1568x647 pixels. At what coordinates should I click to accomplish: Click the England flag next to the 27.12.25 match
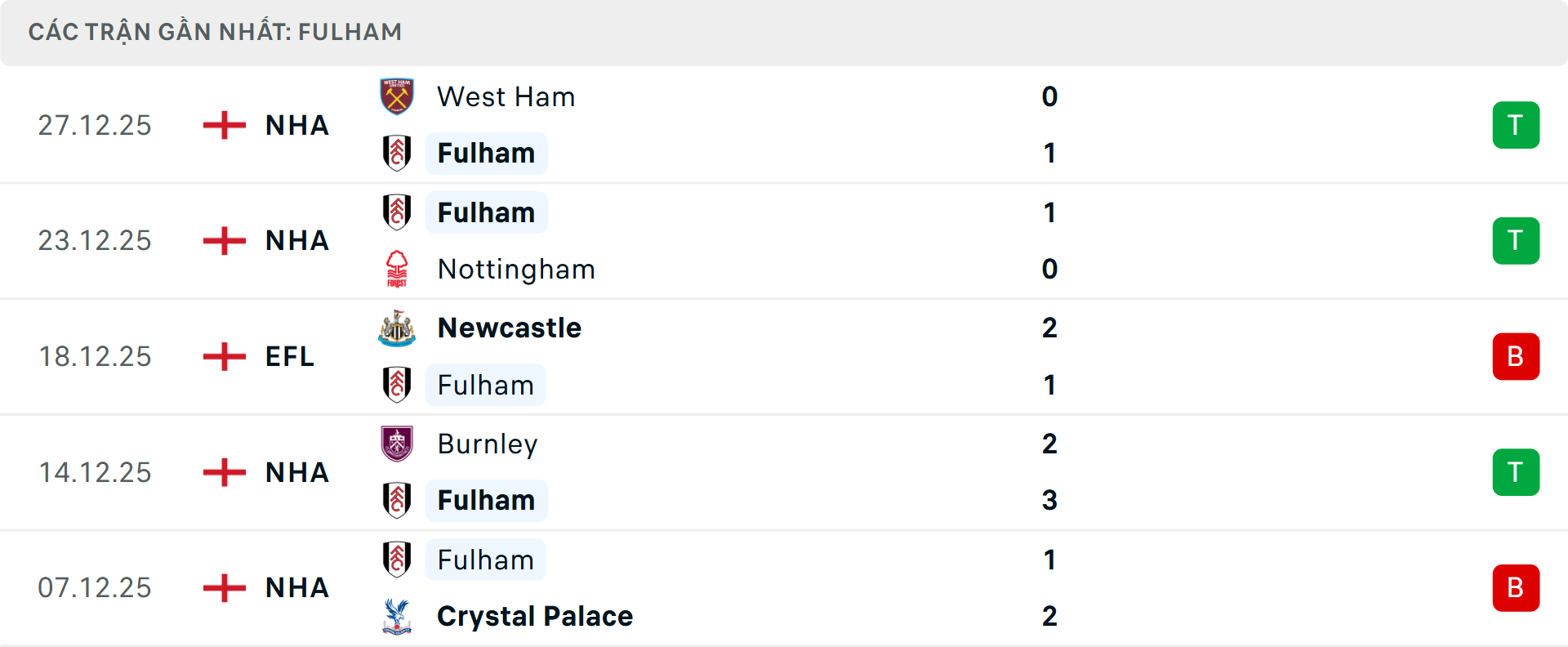click(x=223, y=125)
